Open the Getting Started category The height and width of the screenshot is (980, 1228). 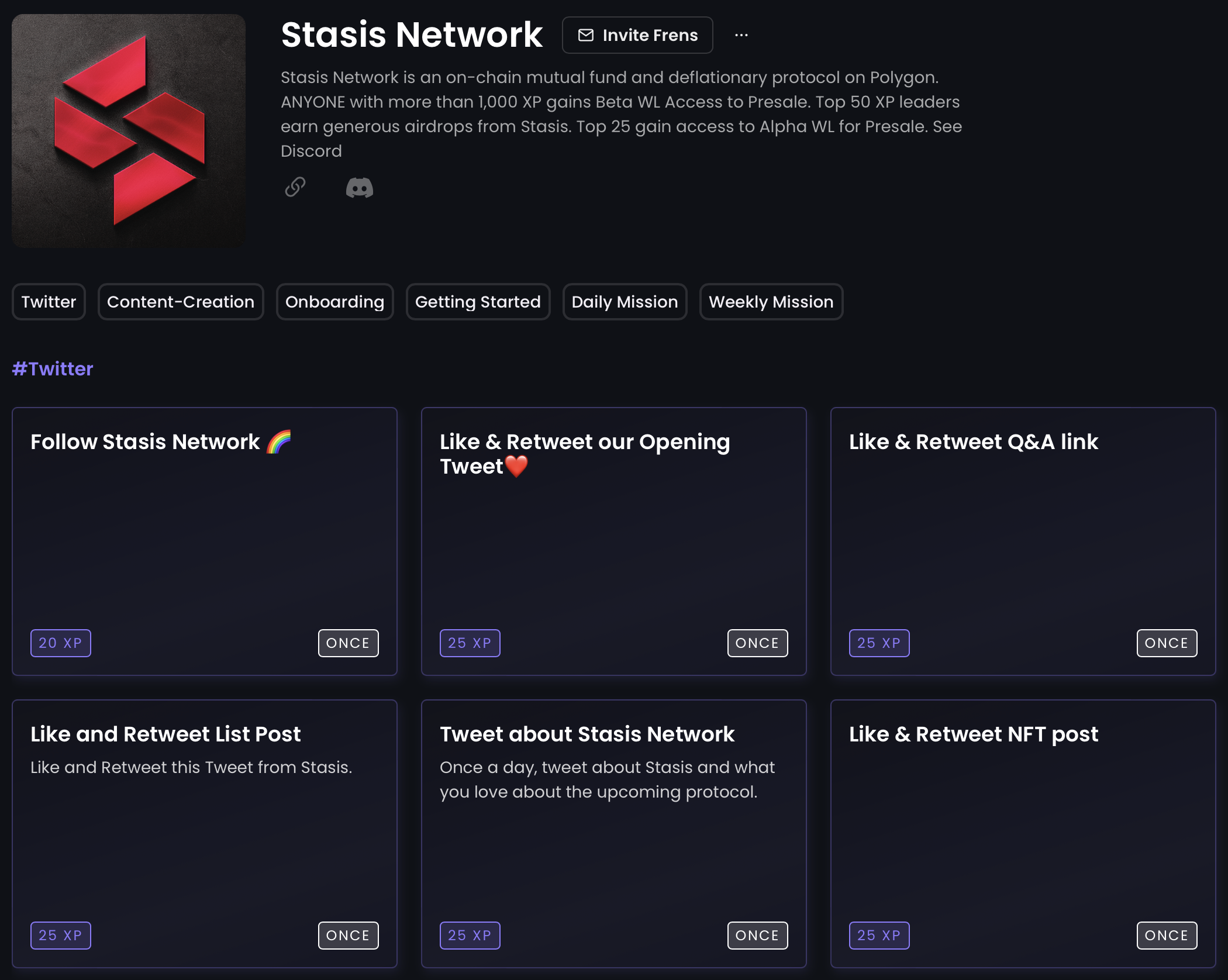[x=478, y=302]
